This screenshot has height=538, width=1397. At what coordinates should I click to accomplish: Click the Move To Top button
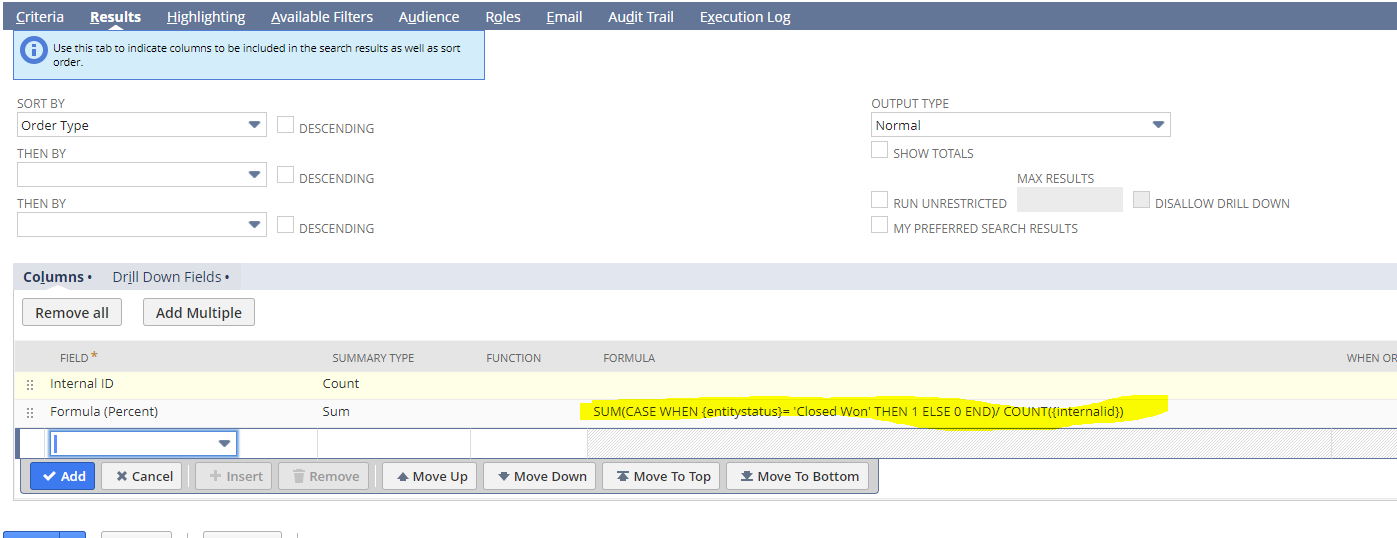[661, 476]
